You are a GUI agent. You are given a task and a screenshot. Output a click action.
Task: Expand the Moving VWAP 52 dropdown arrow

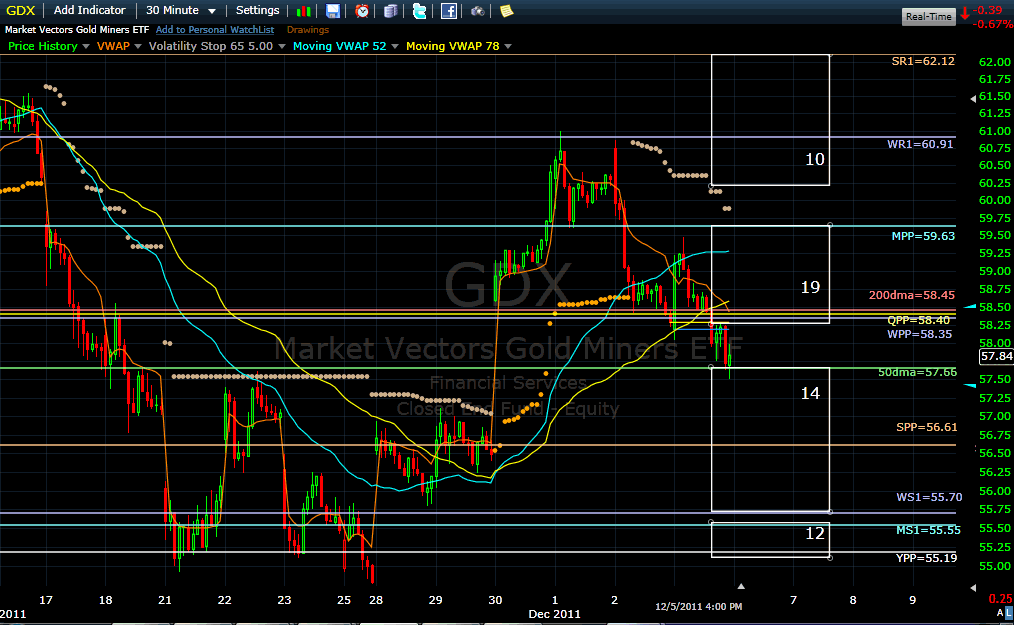pyautogui.click(x=394, y=47)
